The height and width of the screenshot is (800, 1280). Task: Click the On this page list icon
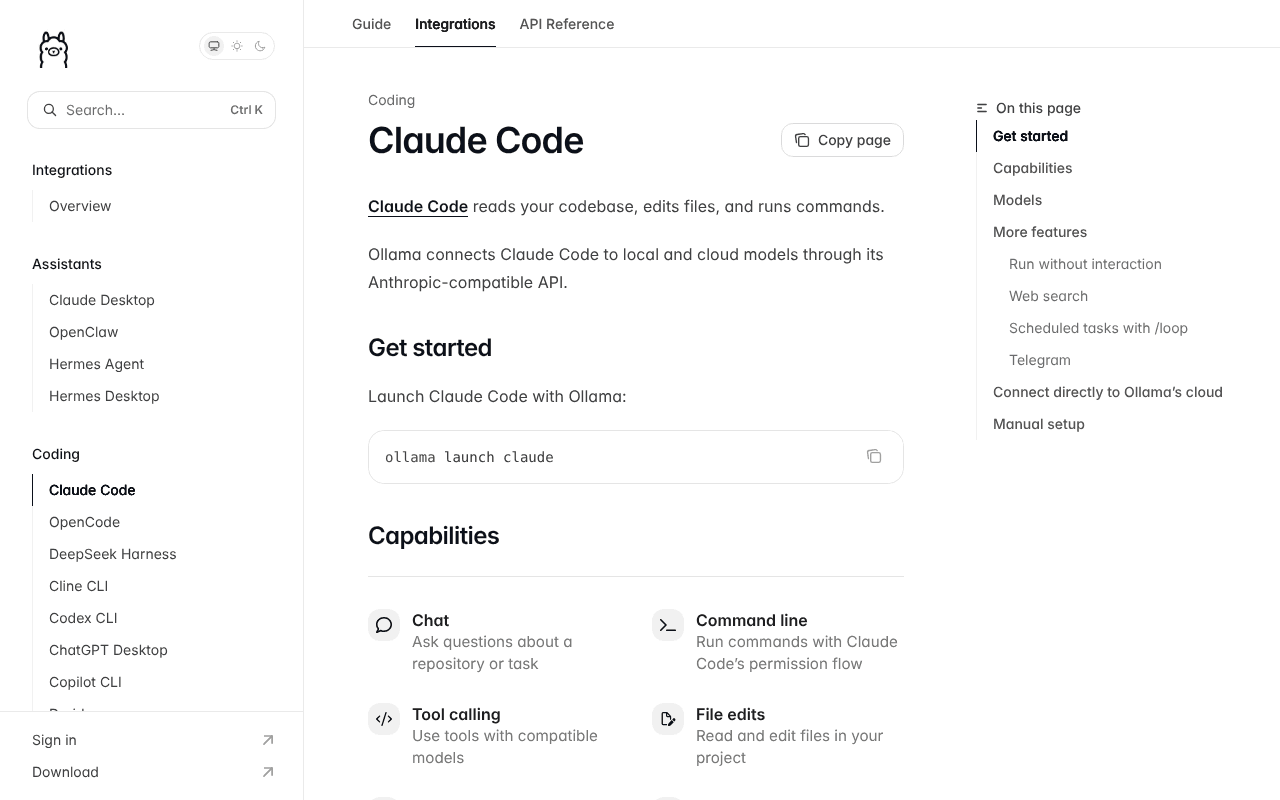pos(982,108)
